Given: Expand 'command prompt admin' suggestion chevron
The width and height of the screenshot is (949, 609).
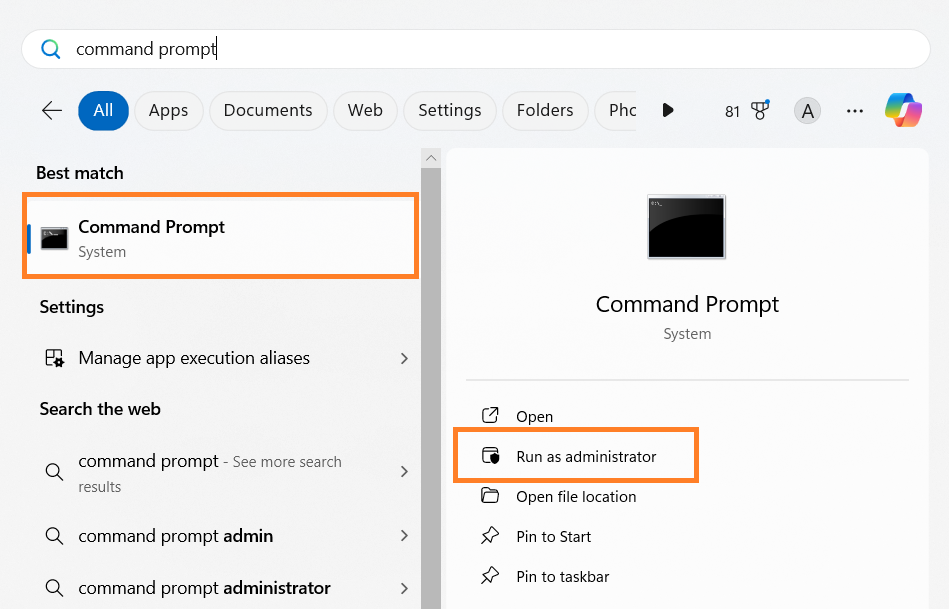Looking at the screenshot, I should [404, 536].
